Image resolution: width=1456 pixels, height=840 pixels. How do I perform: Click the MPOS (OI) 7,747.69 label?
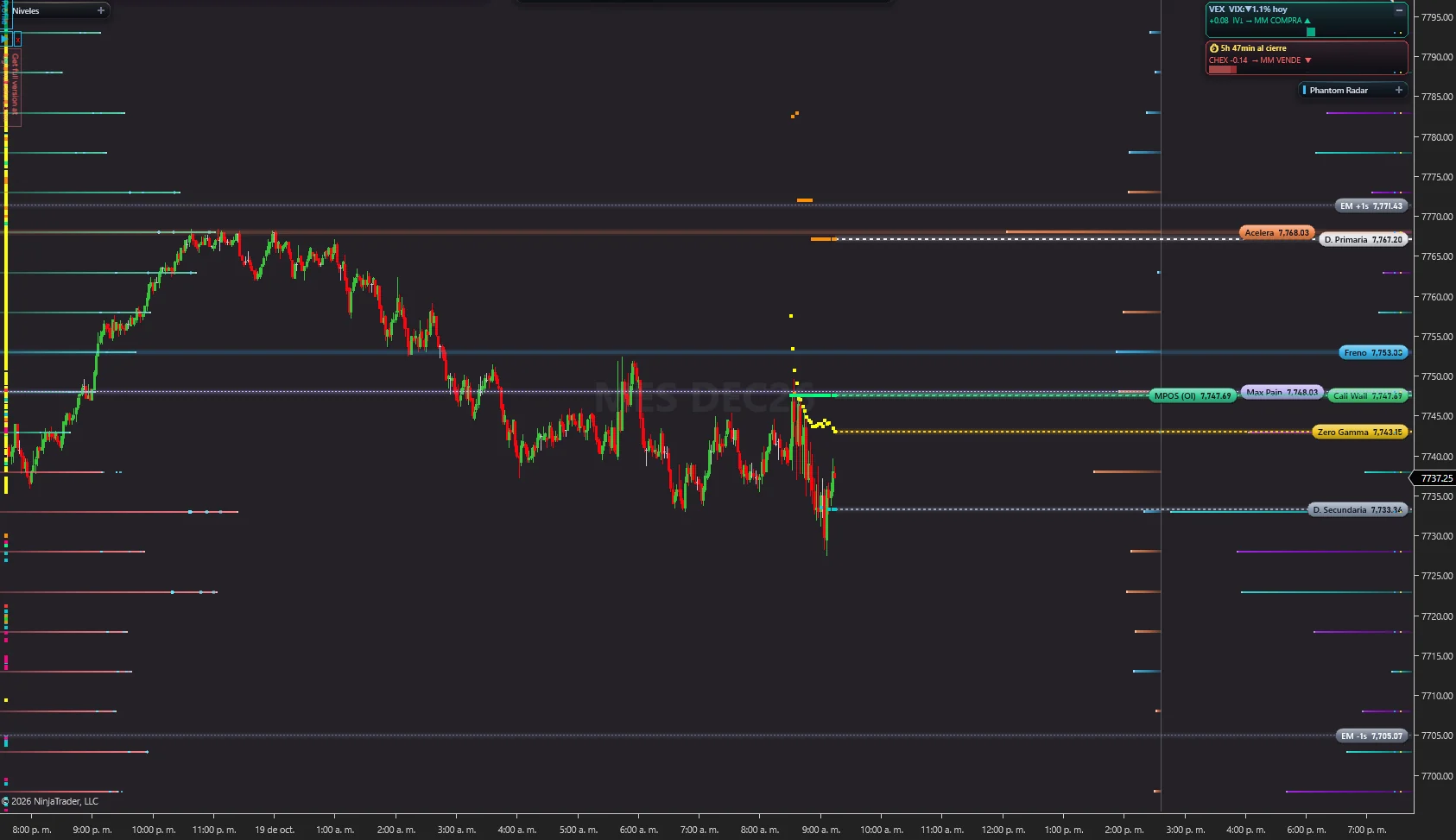click(1193, 395)
